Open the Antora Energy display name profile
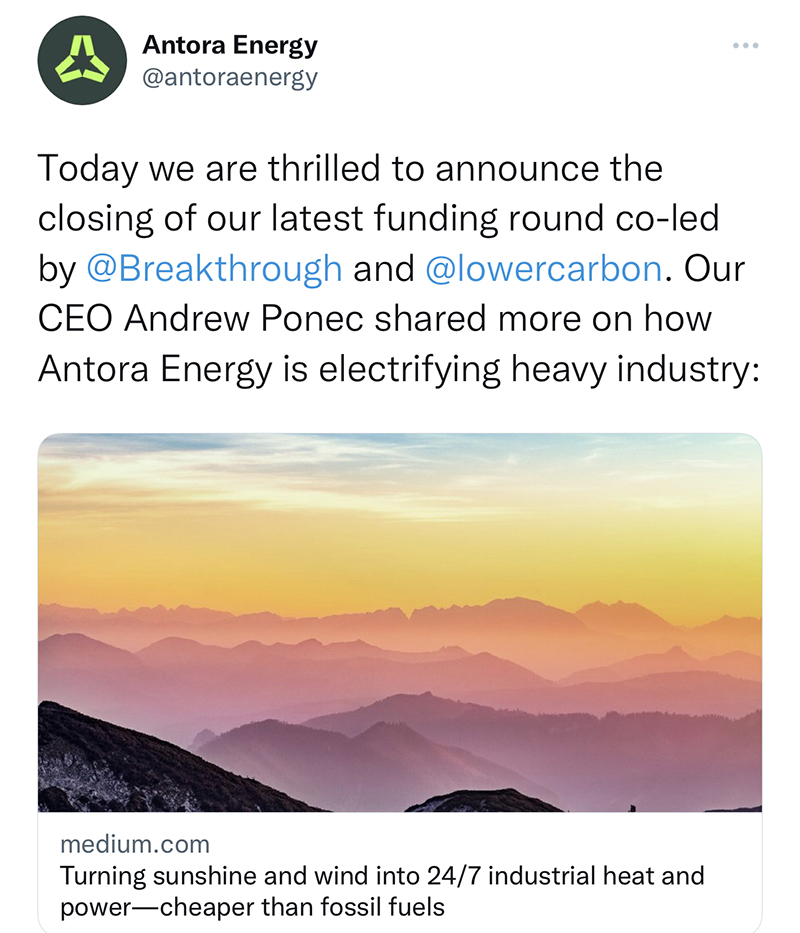Image resolution: width=800 pixels, height=933 pixels. 230,45
